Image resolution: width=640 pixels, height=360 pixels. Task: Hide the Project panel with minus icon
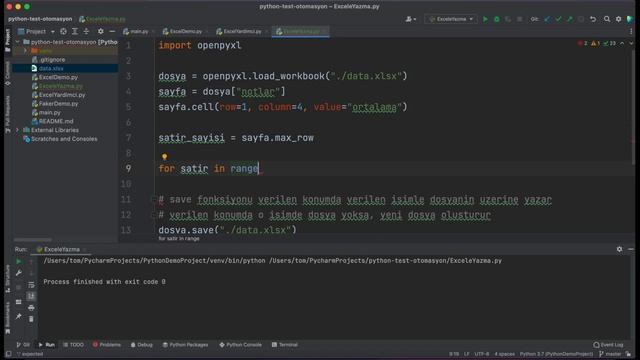pos(112,31)
